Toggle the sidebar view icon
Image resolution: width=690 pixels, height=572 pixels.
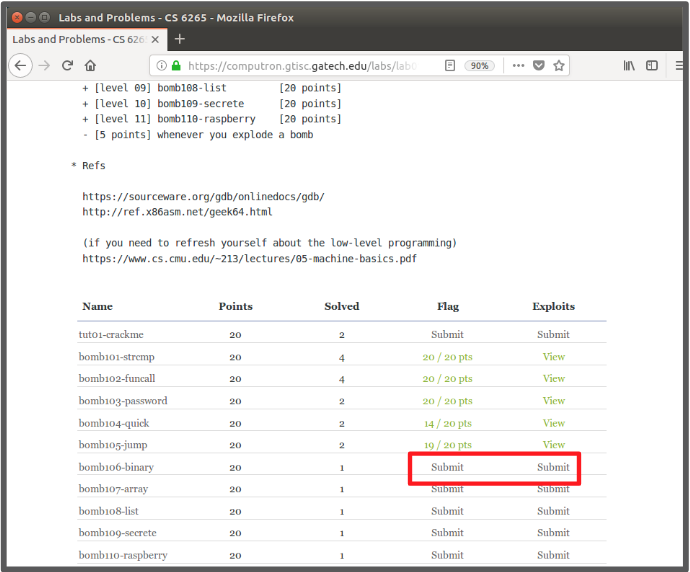(652, 66)
